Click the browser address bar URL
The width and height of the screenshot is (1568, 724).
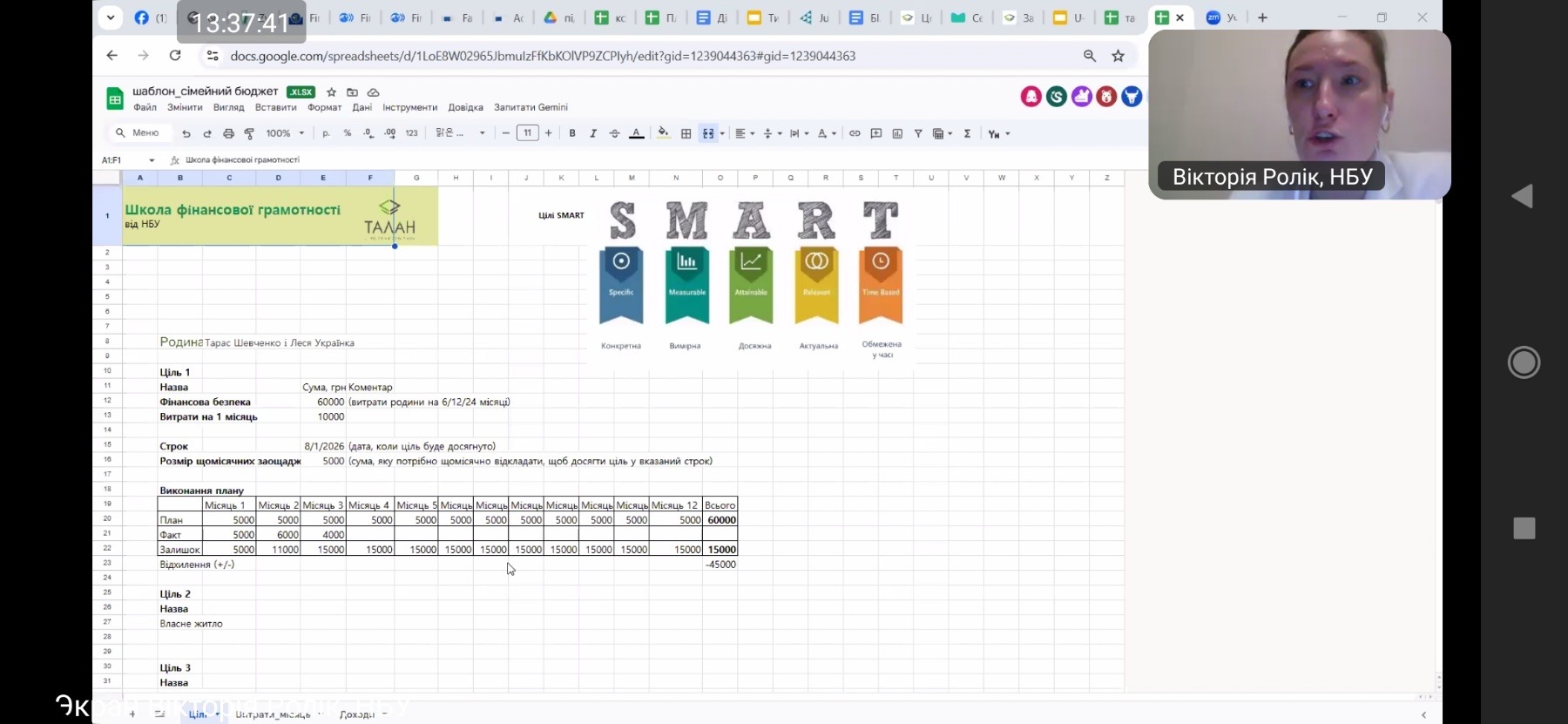pyautogui.click(x=543, y=56)
